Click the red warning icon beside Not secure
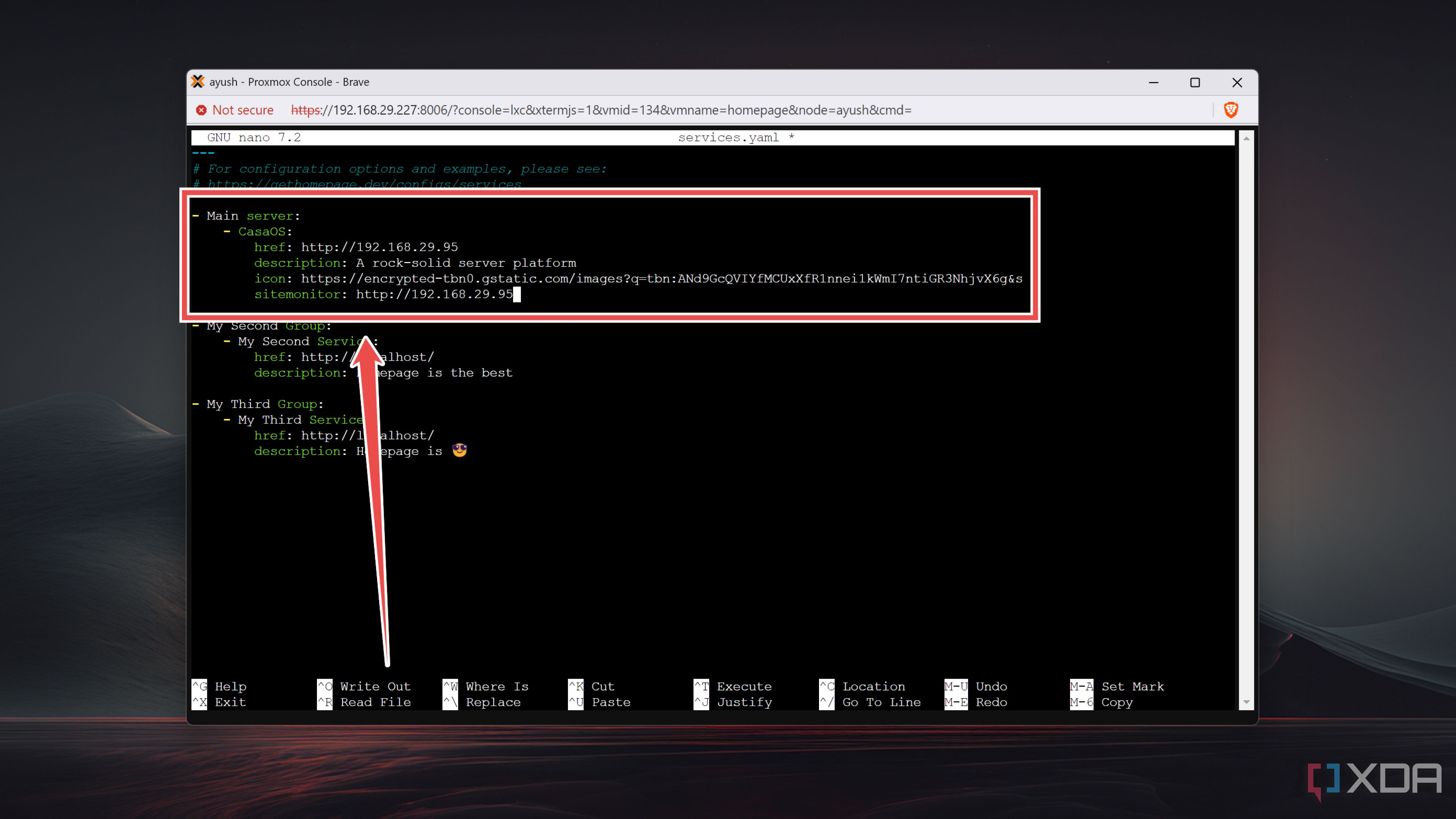This screenshot has width=1456, height=819. point(201,110)
